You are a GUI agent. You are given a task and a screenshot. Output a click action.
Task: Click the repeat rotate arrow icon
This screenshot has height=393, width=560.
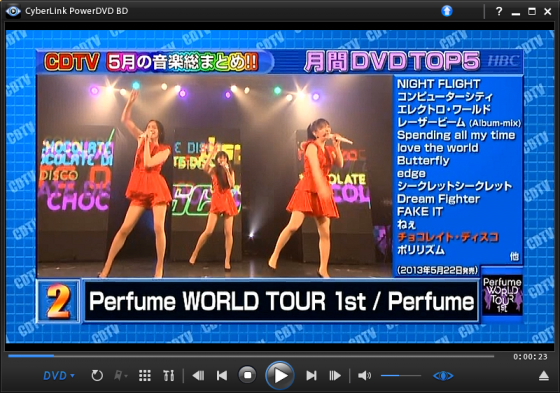97,376
